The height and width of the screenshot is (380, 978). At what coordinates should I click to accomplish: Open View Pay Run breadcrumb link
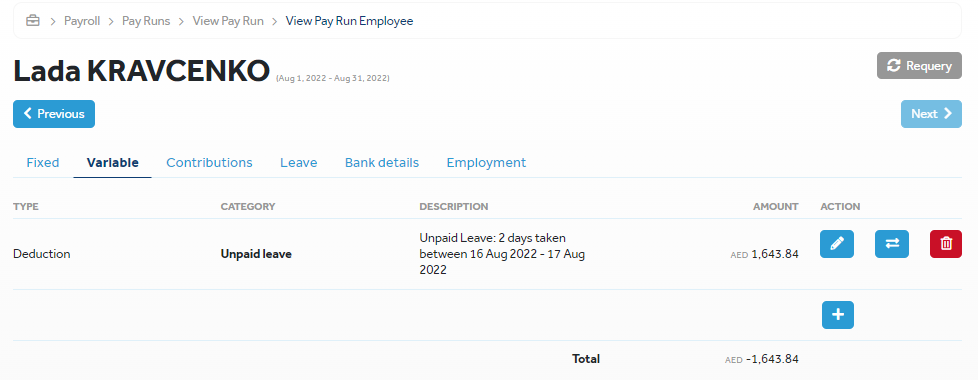coord(228,21)
